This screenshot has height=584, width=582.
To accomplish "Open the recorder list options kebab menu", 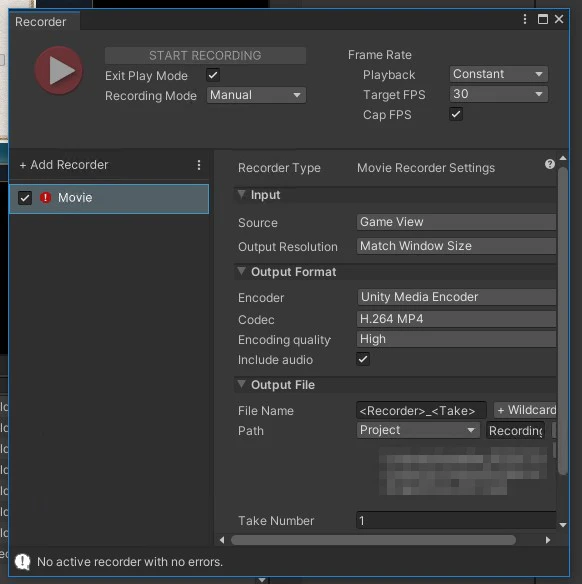I will [199, 165].
